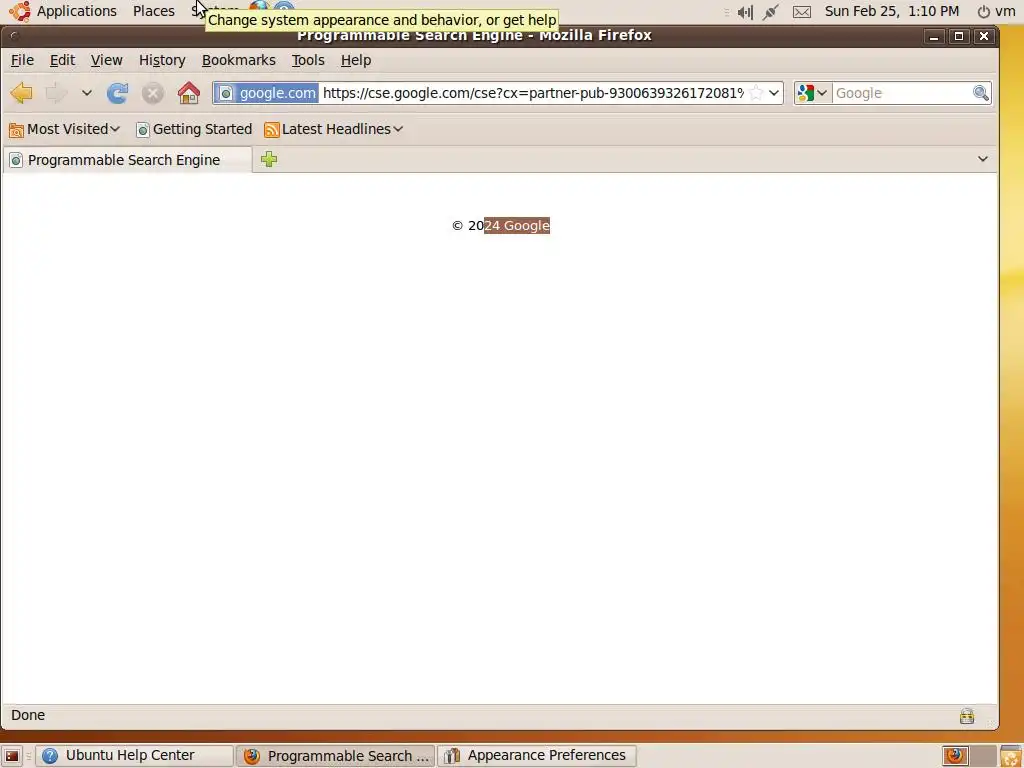Expand the URL bar history dropdown

[x=774, y=93]
